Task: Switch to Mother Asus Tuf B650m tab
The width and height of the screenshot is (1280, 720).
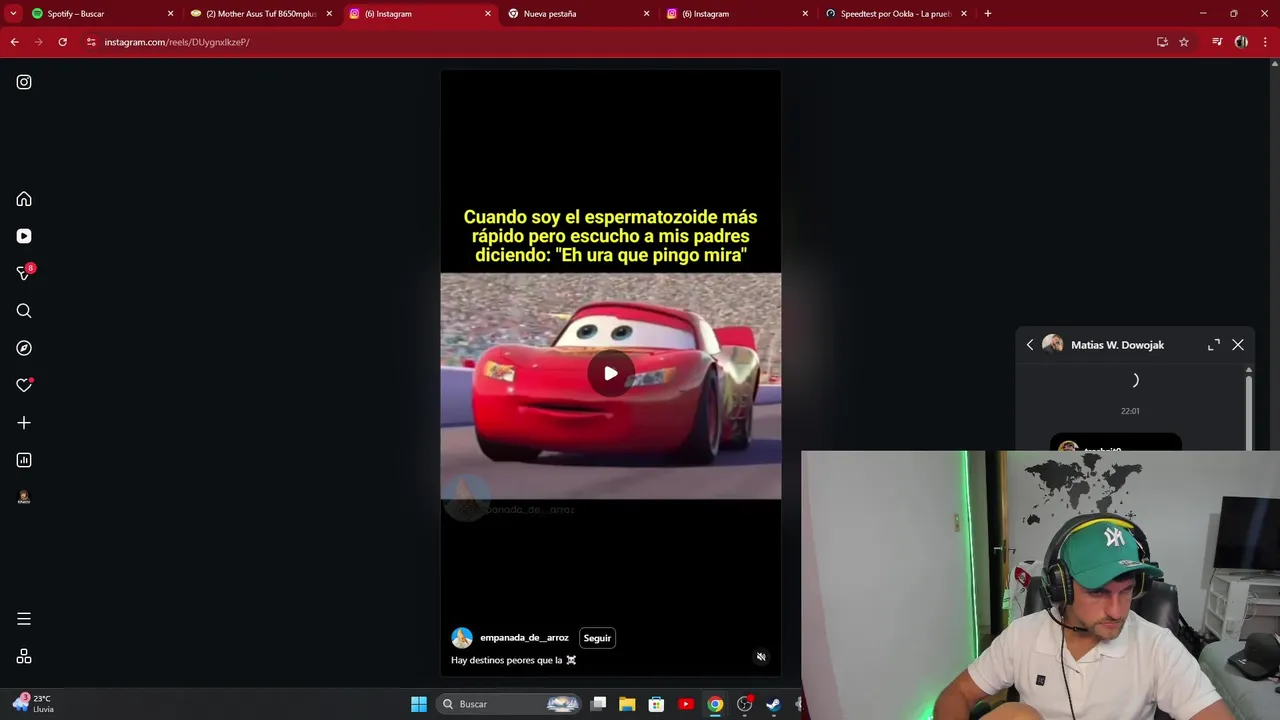Action: pyautogui.click(x=260, y=14)
